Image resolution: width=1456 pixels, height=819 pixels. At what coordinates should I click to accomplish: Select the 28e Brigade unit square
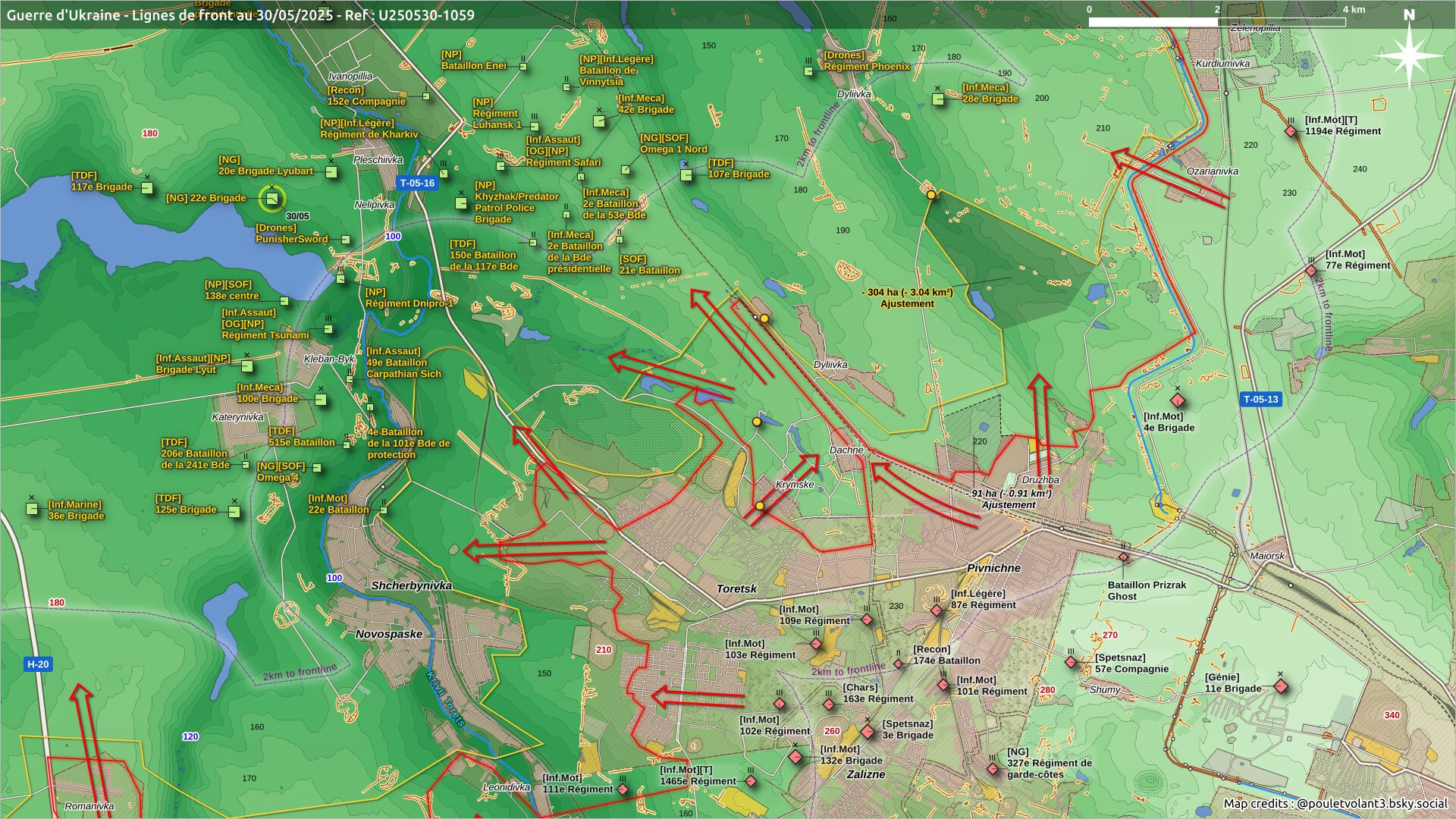(x=938, y=99)
